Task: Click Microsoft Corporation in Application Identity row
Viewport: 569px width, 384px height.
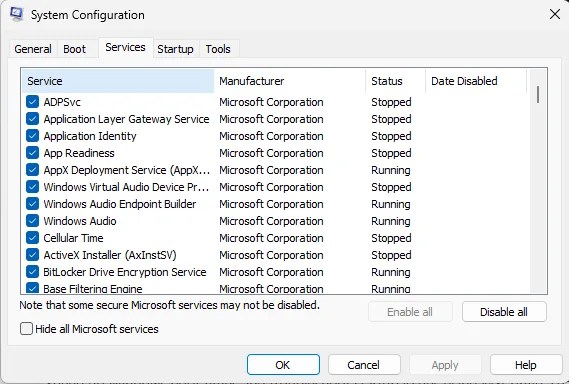Action: point(271,136)
